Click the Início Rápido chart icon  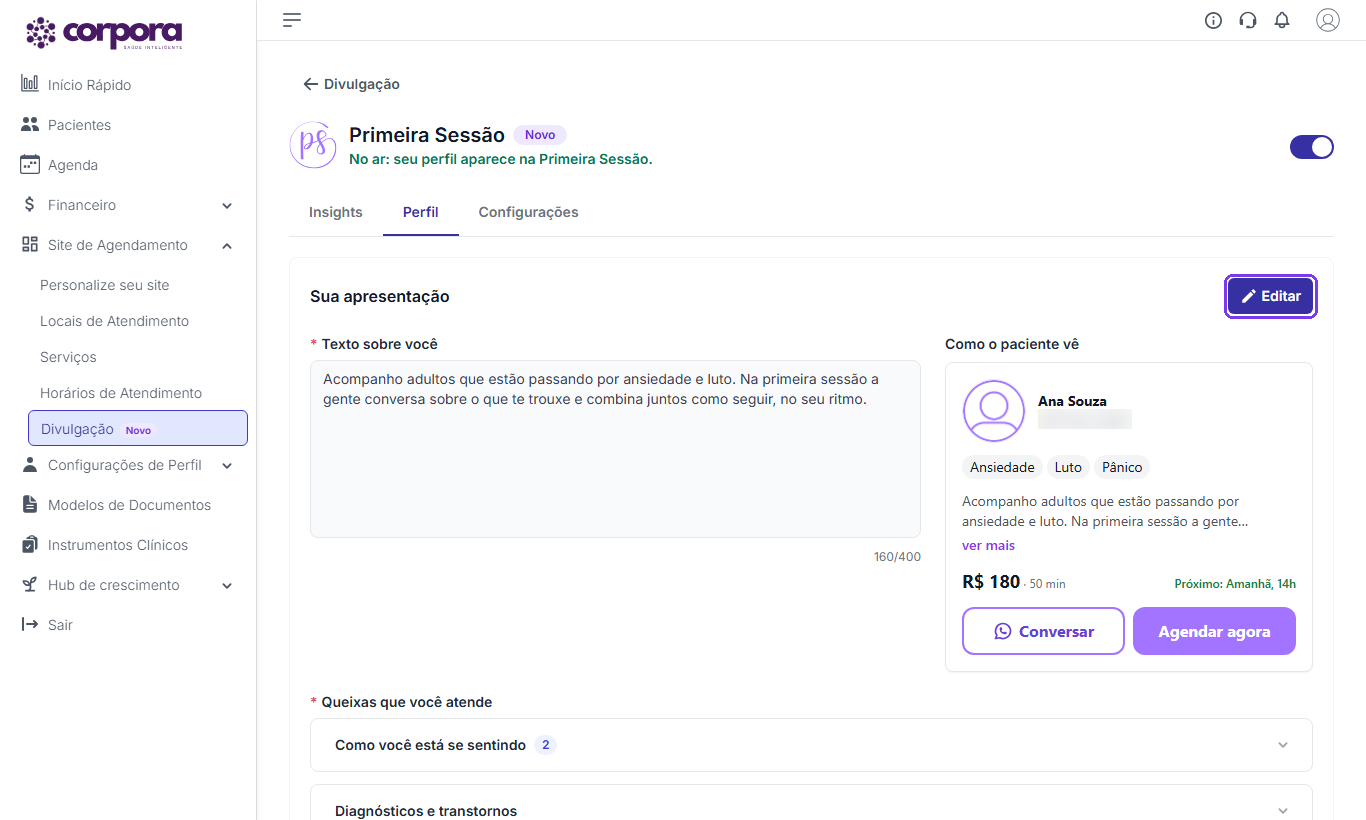pos(30,84)
